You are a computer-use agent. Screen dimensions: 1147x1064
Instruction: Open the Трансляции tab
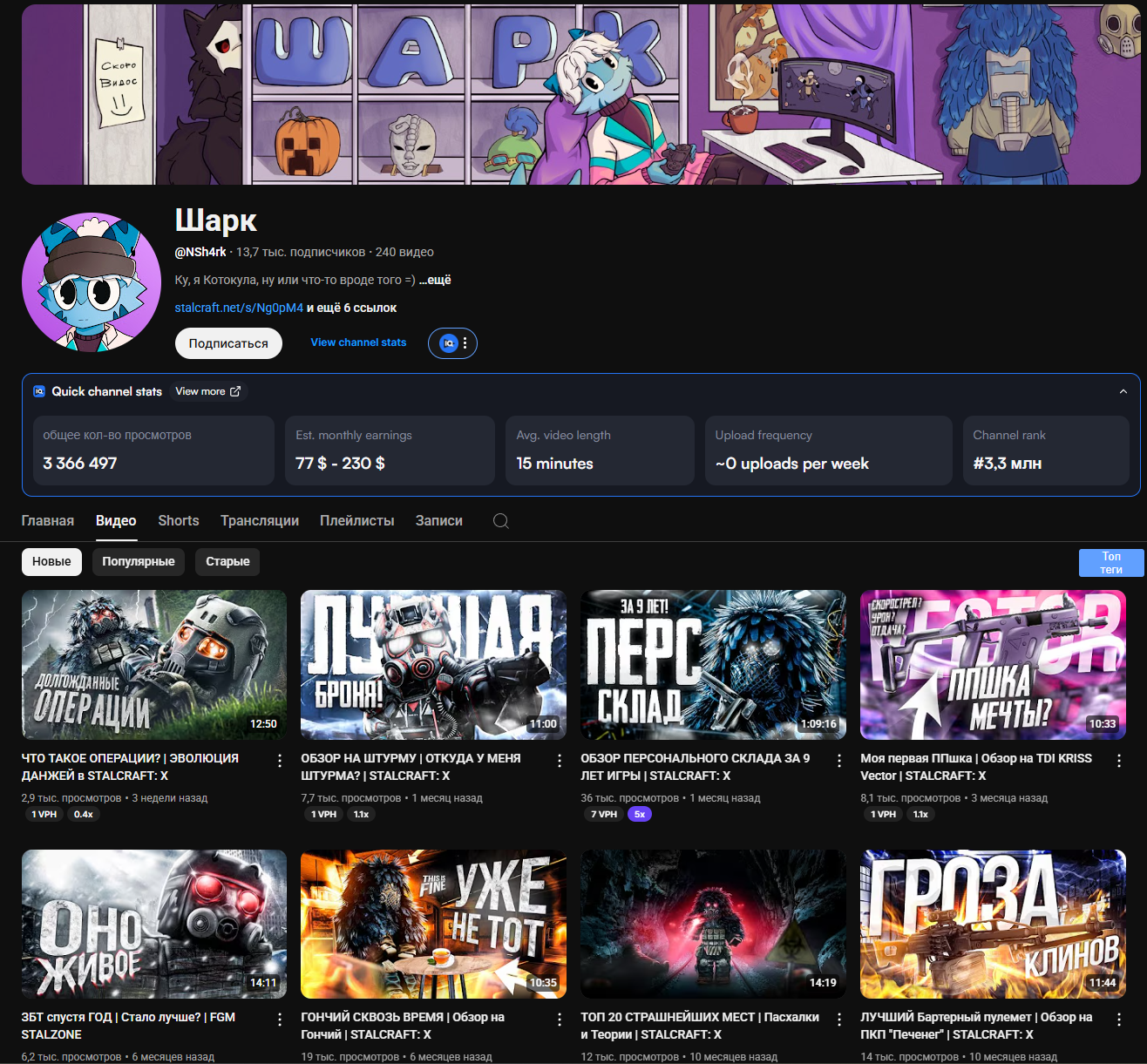tap(260, 520)
